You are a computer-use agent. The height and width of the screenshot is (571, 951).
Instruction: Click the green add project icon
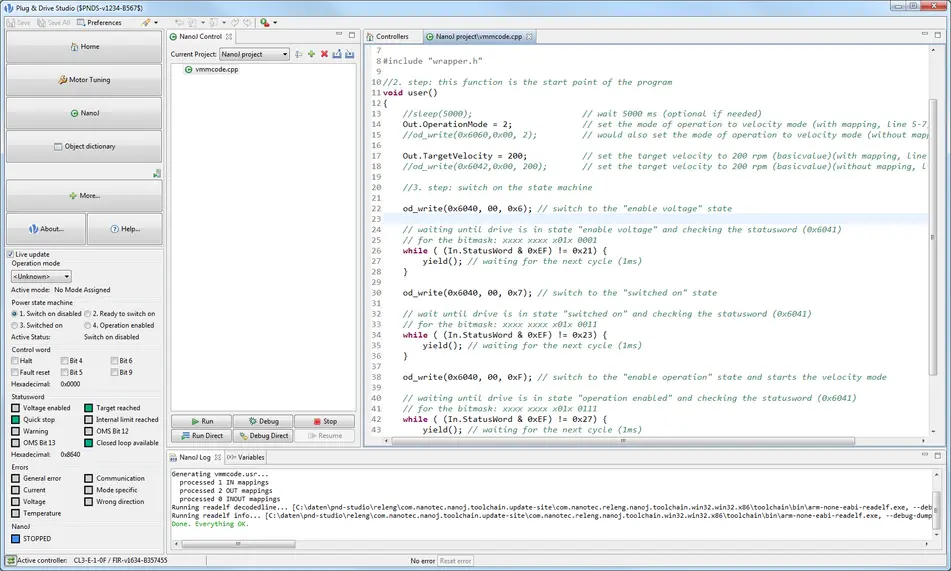click(311, 54)
